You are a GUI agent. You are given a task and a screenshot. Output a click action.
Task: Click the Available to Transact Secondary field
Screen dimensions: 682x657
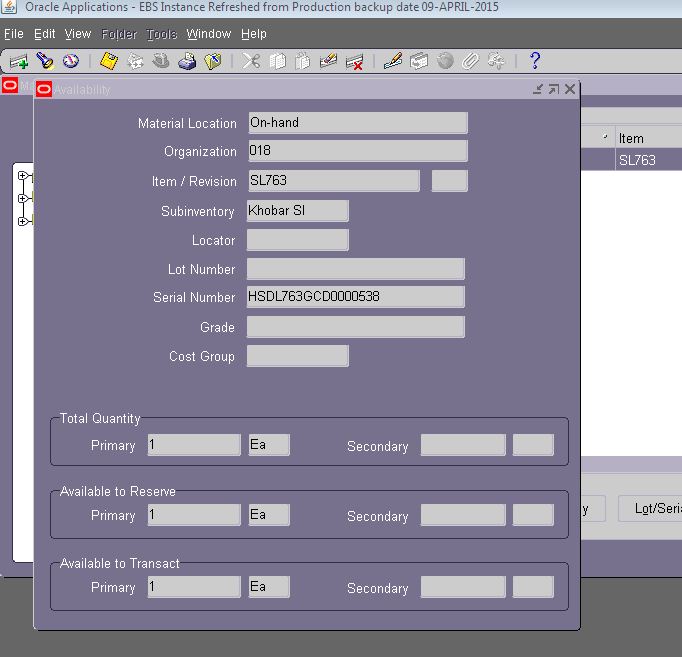463,587
